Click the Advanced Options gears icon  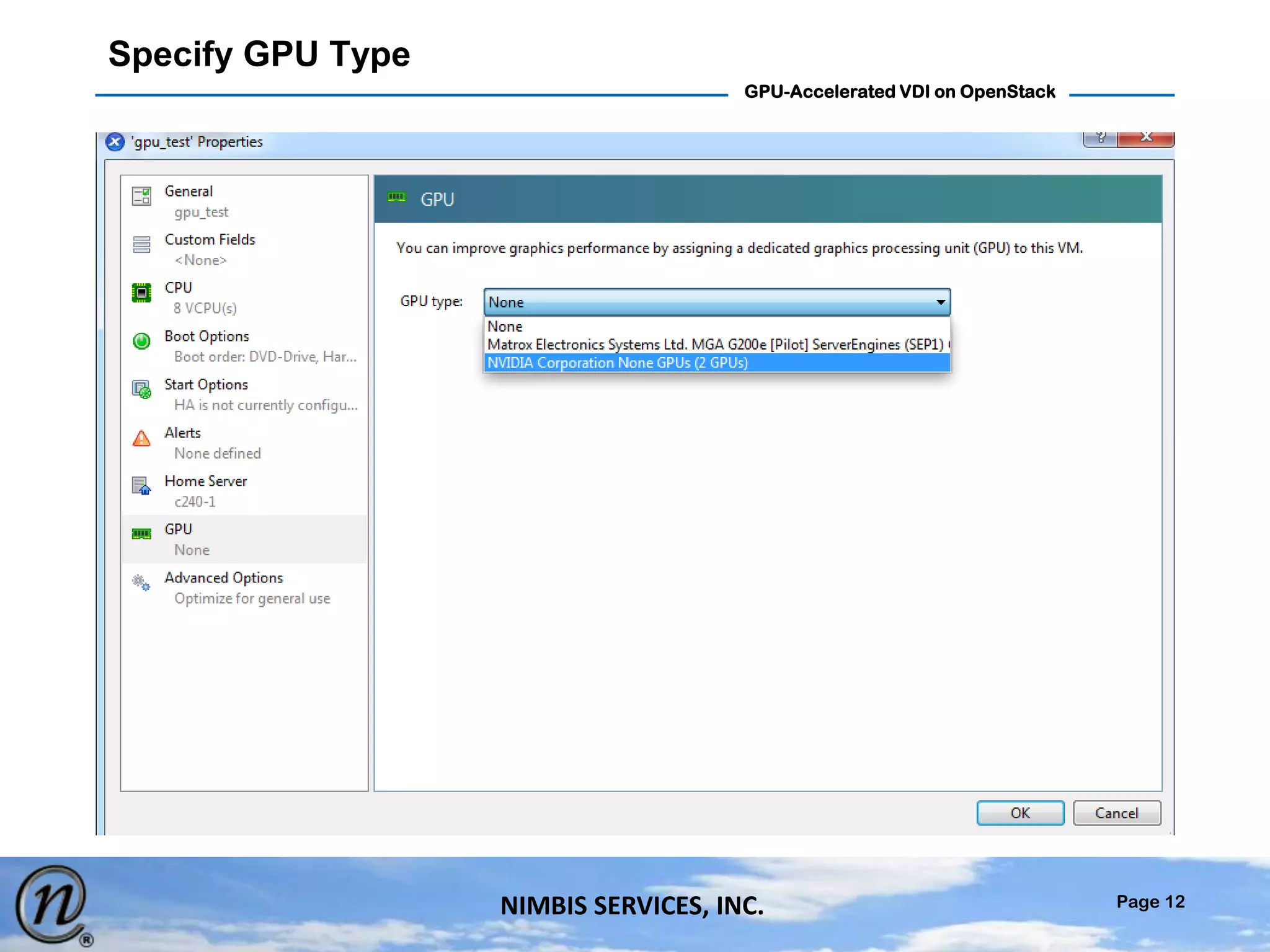tap(141, 583)
